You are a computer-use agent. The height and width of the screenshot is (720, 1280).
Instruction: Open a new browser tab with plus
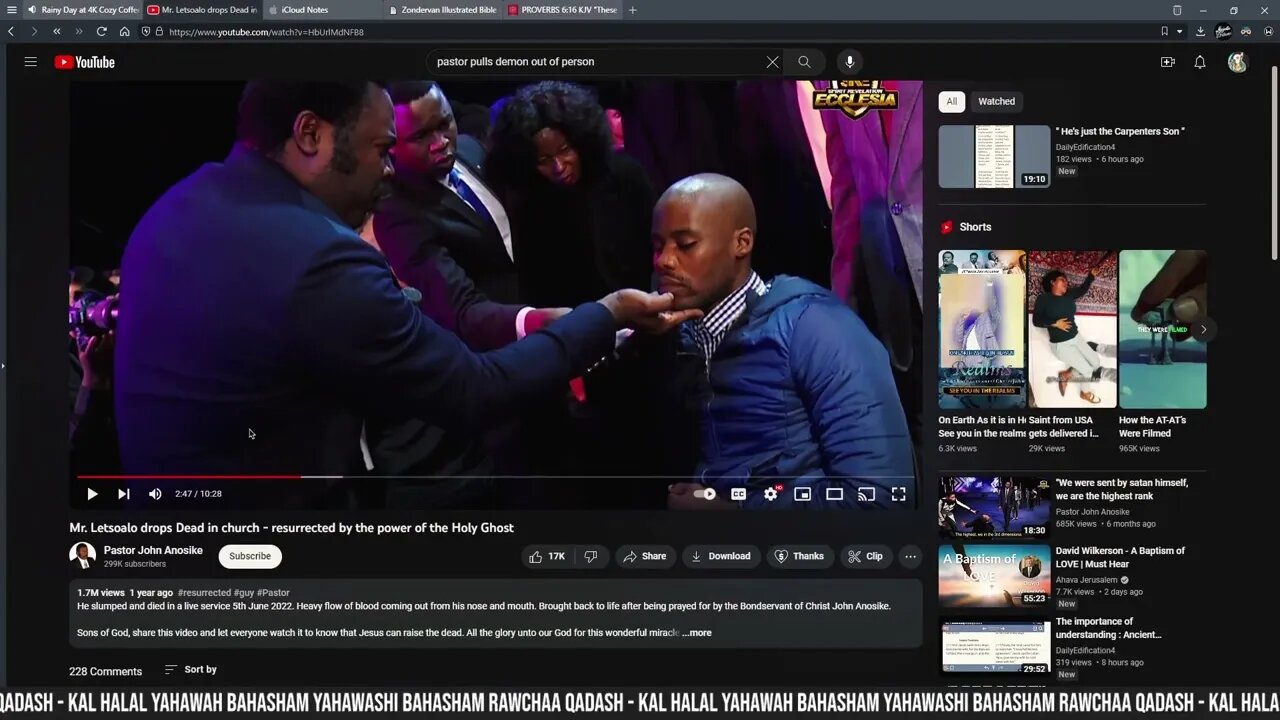click(633, 10)
